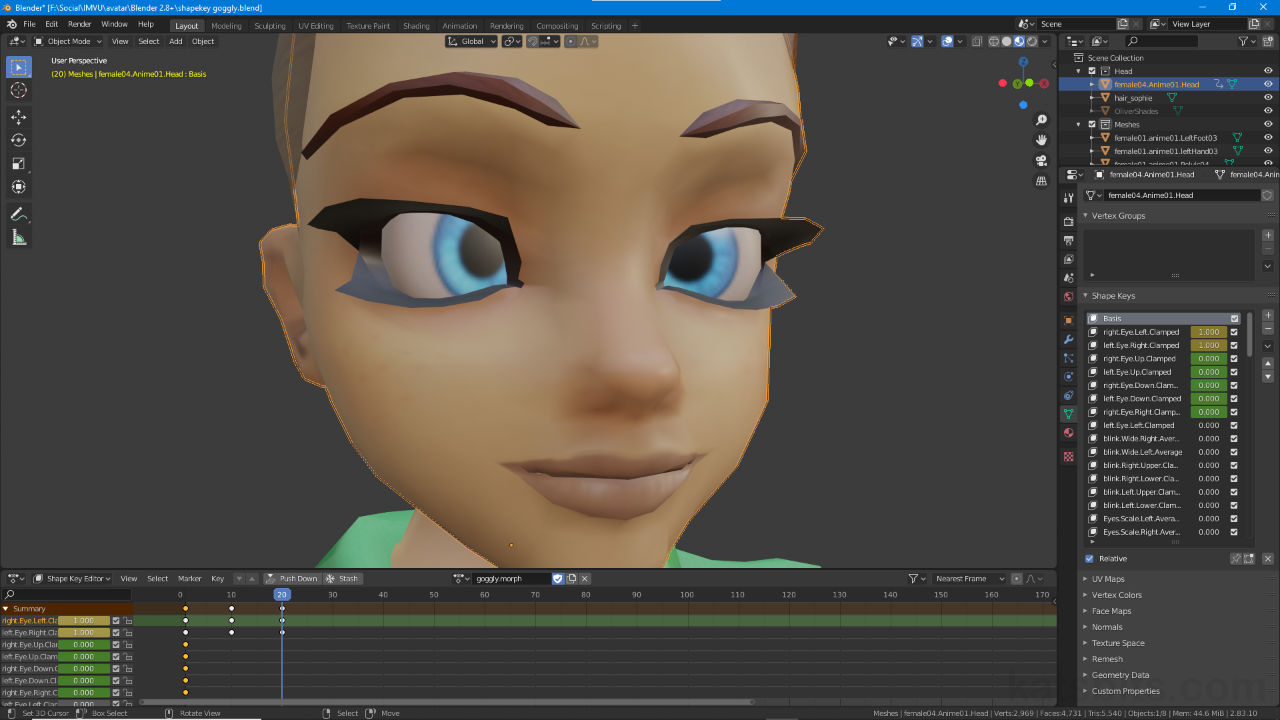Uncheck Relative shape keys checkbox

[1089, 559]
